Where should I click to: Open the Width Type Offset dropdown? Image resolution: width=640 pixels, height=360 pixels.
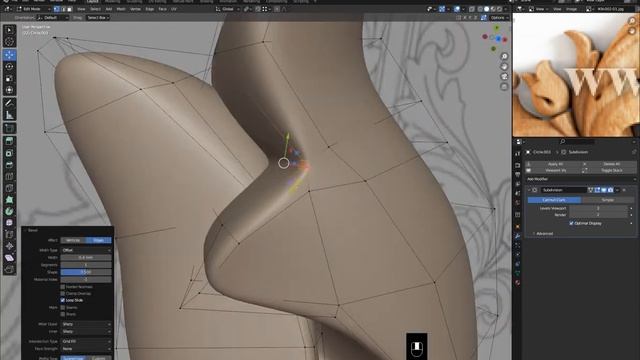86,250
